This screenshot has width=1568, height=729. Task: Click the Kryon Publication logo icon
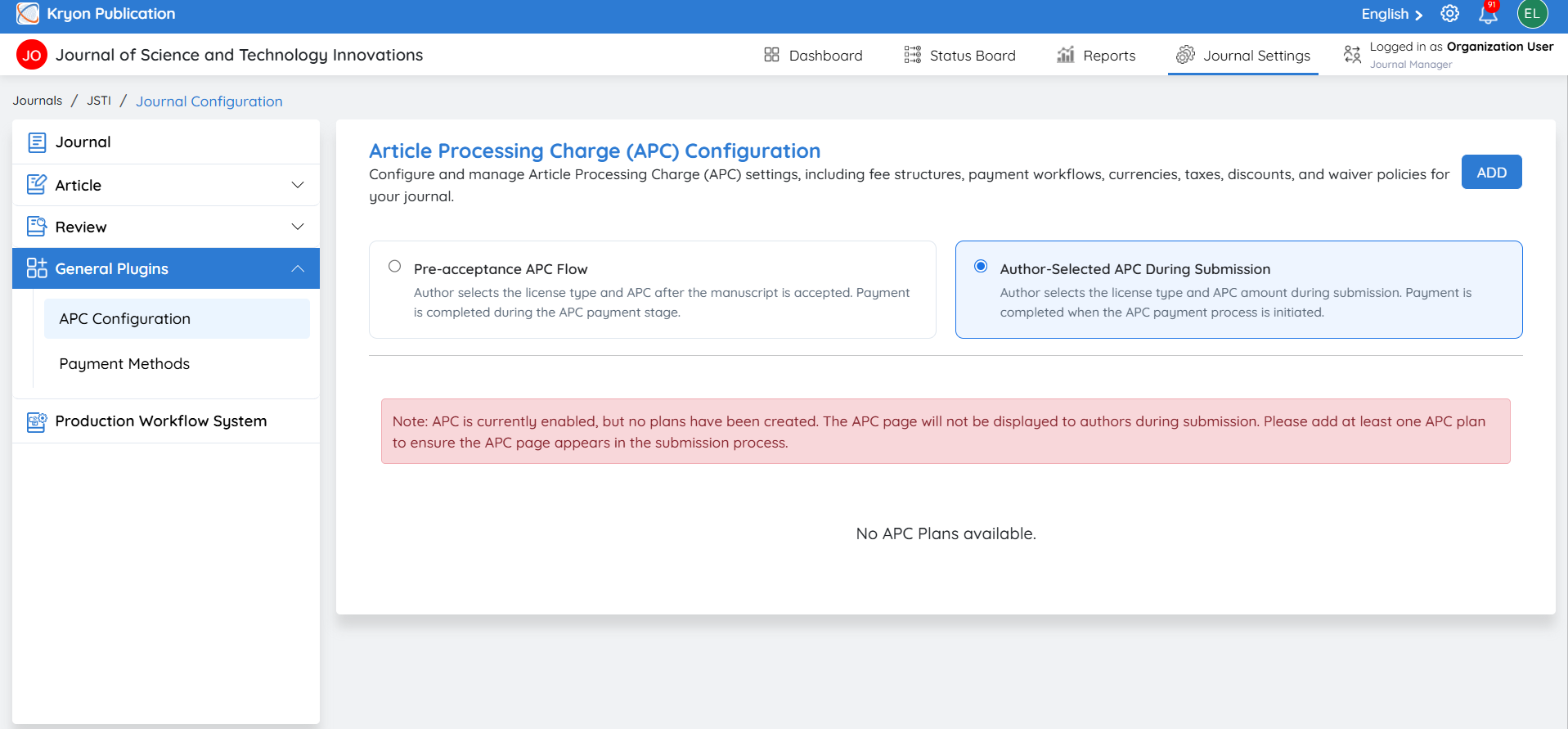point(28,14)
